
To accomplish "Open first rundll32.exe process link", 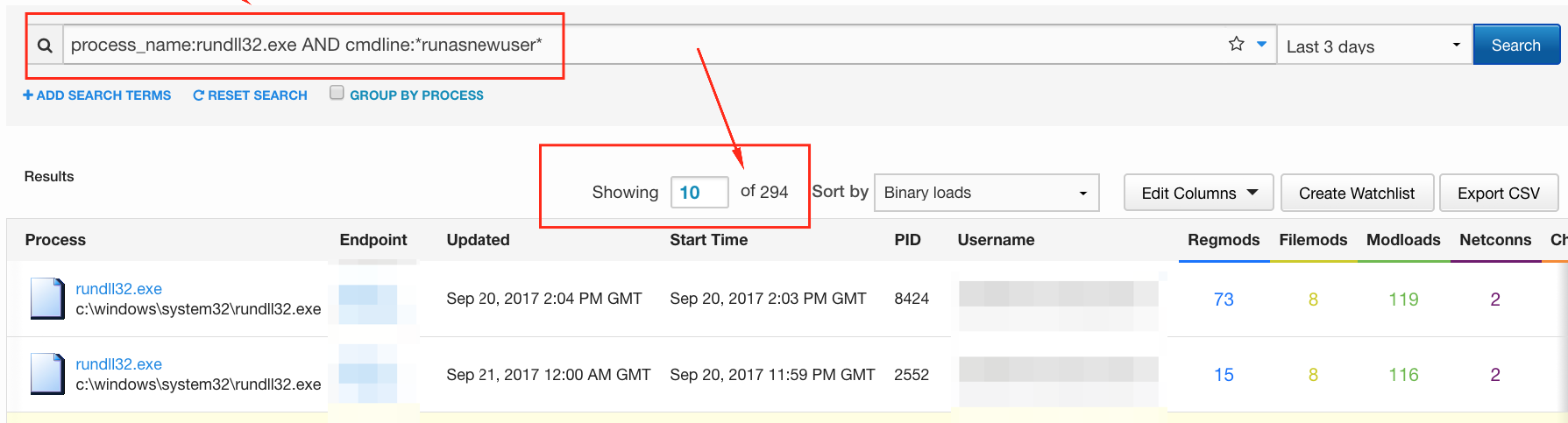I will pyautogui.click(x=118, y=289).
